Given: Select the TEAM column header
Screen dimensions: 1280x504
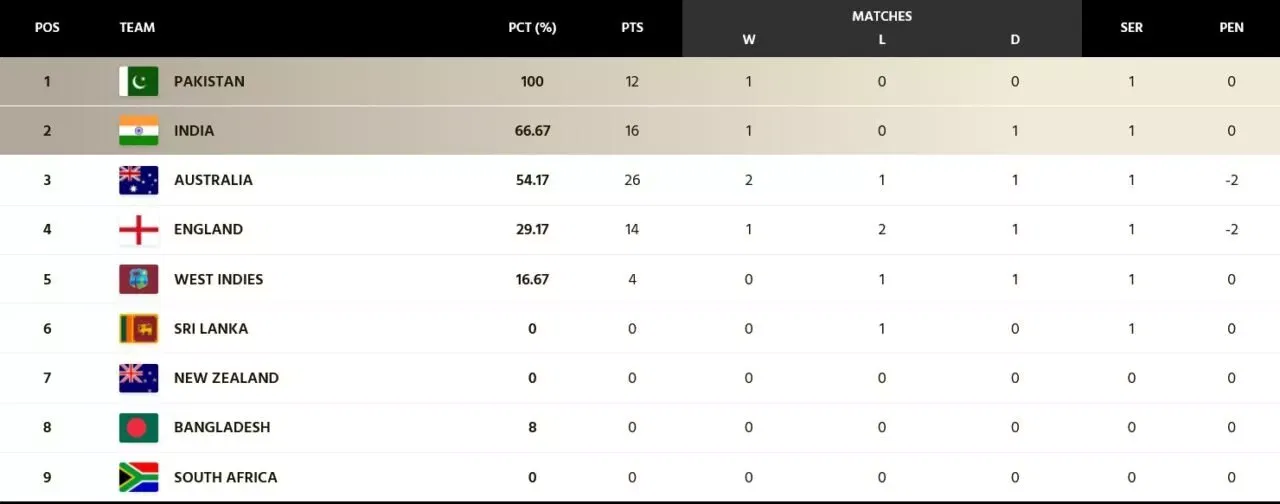Looking at the screenshot, I should [137, 28].
